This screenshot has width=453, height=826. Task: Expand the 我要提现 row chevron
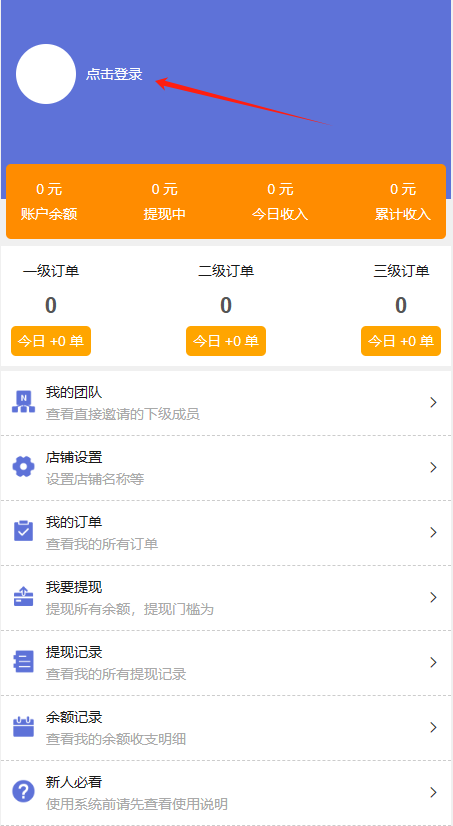[x=434, y=597]
